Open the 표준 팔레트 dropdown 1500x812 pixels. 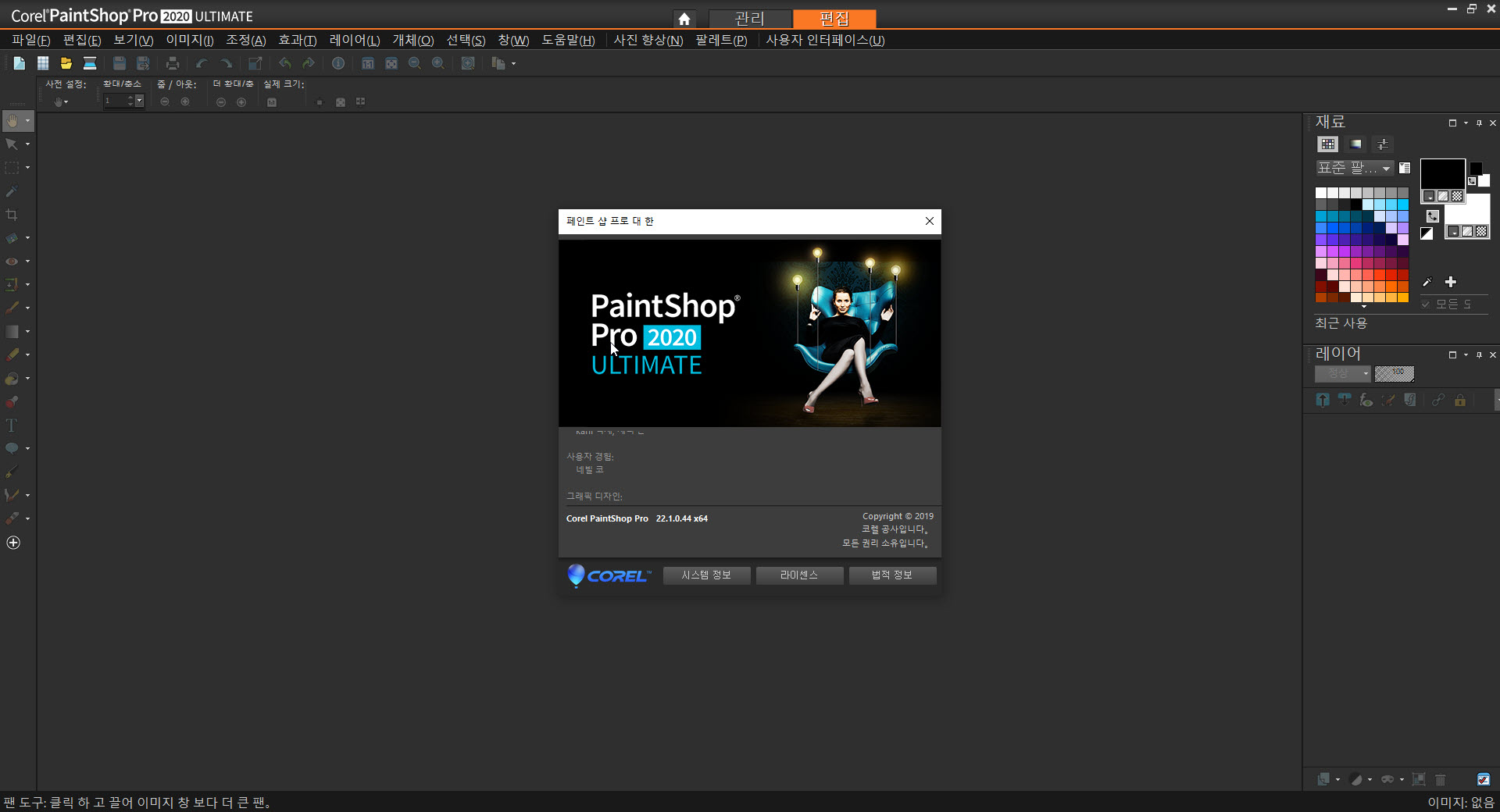coord(1355,168)
